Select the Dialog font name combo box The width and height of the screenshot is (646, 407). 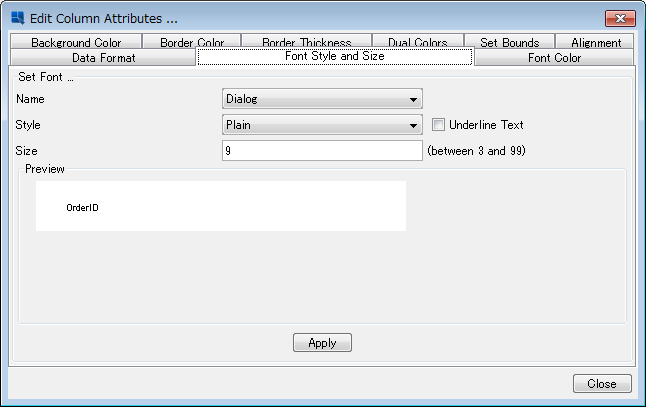coord(322,99)
